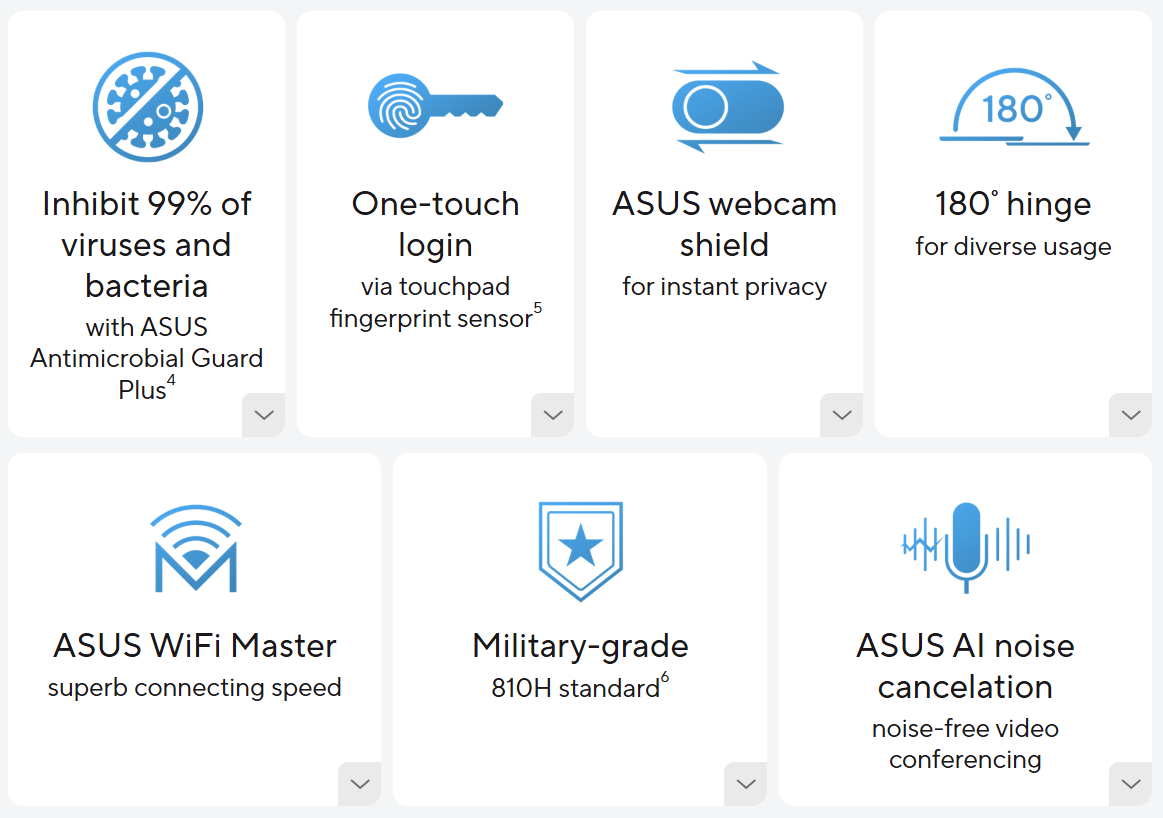
Task: Select the One-touch login heading
Action: (x=435, y=224)
